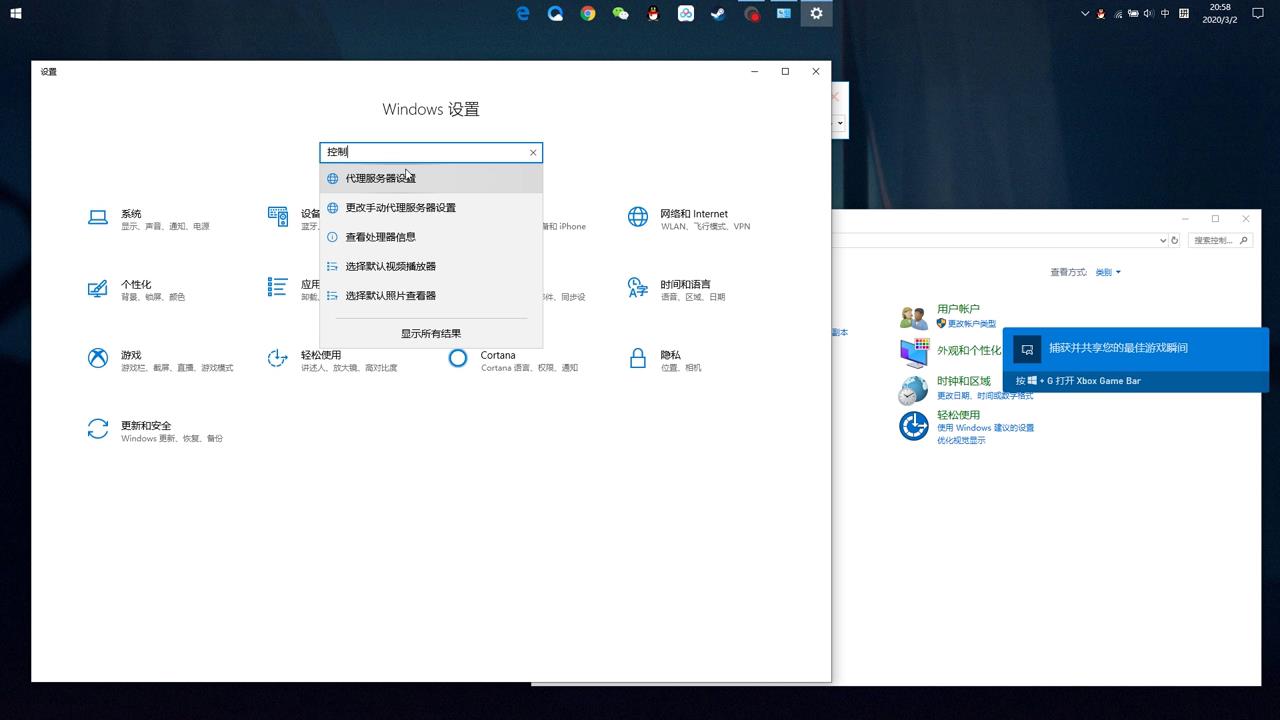
Task: Open the Action Center notification icon
Action: (1258, 14)
